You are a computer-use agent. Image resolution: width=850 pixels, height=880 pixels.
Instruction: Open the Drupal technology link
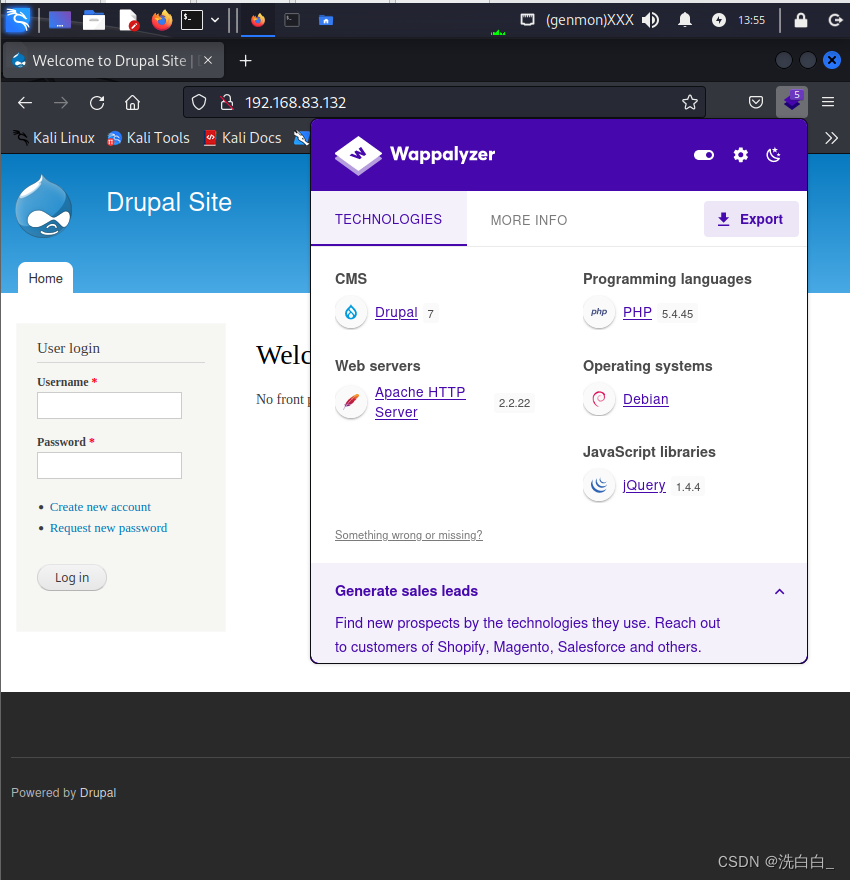tap(396, 313)
